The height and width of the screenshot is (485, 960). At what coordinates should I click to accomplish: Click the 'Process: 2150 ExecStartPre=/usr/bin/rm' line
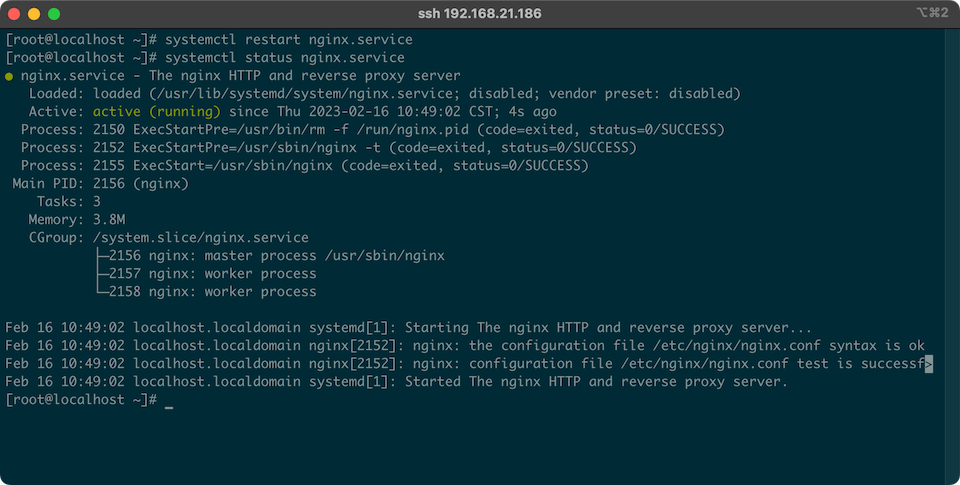coord(372,130)
